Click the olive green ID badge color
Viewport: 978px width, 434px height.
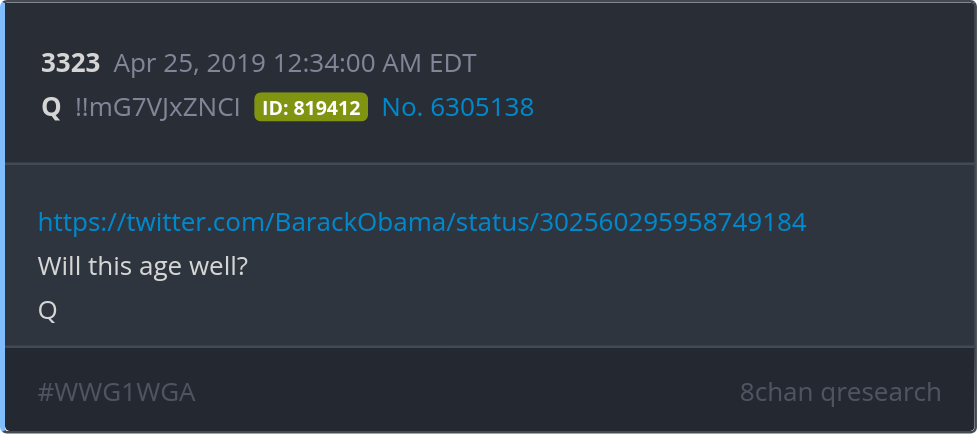tap(311, 107)
